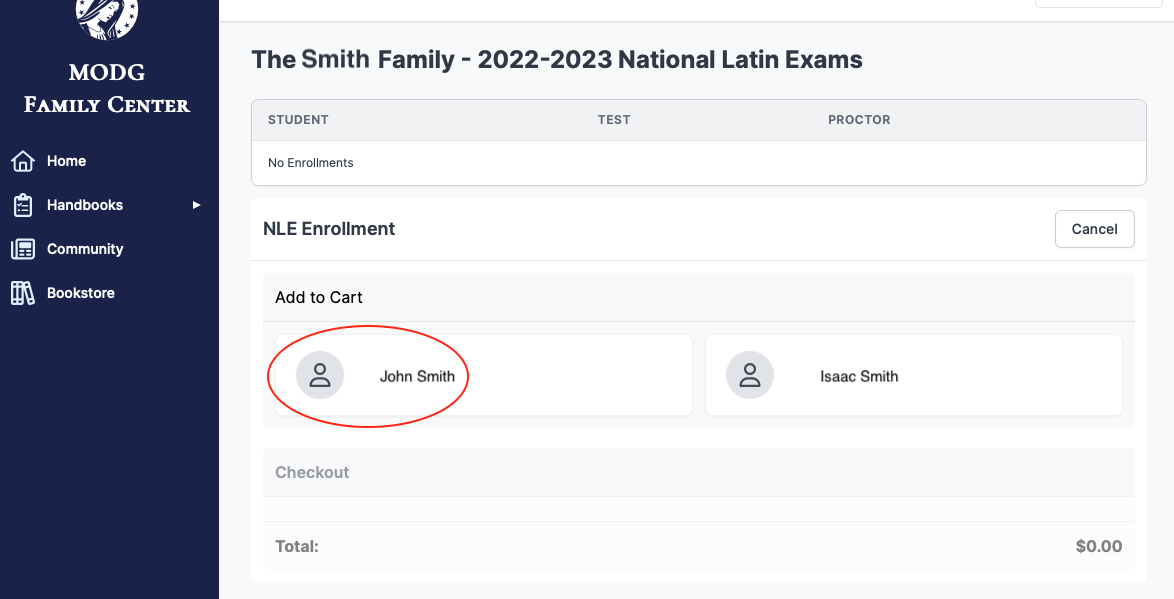Open the Home menu item
Image resolution: width=1174 pixels, height=599 pixels.
[66, 161]
